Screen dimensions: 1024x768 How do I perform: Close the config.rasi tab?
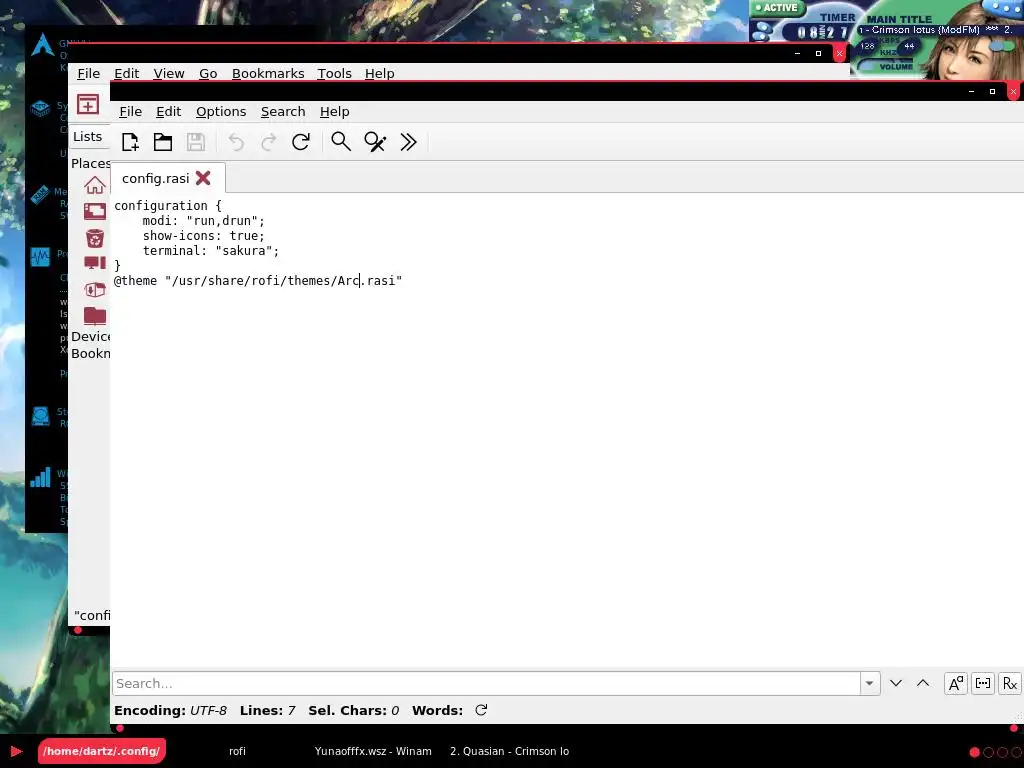tap(203, 178)
